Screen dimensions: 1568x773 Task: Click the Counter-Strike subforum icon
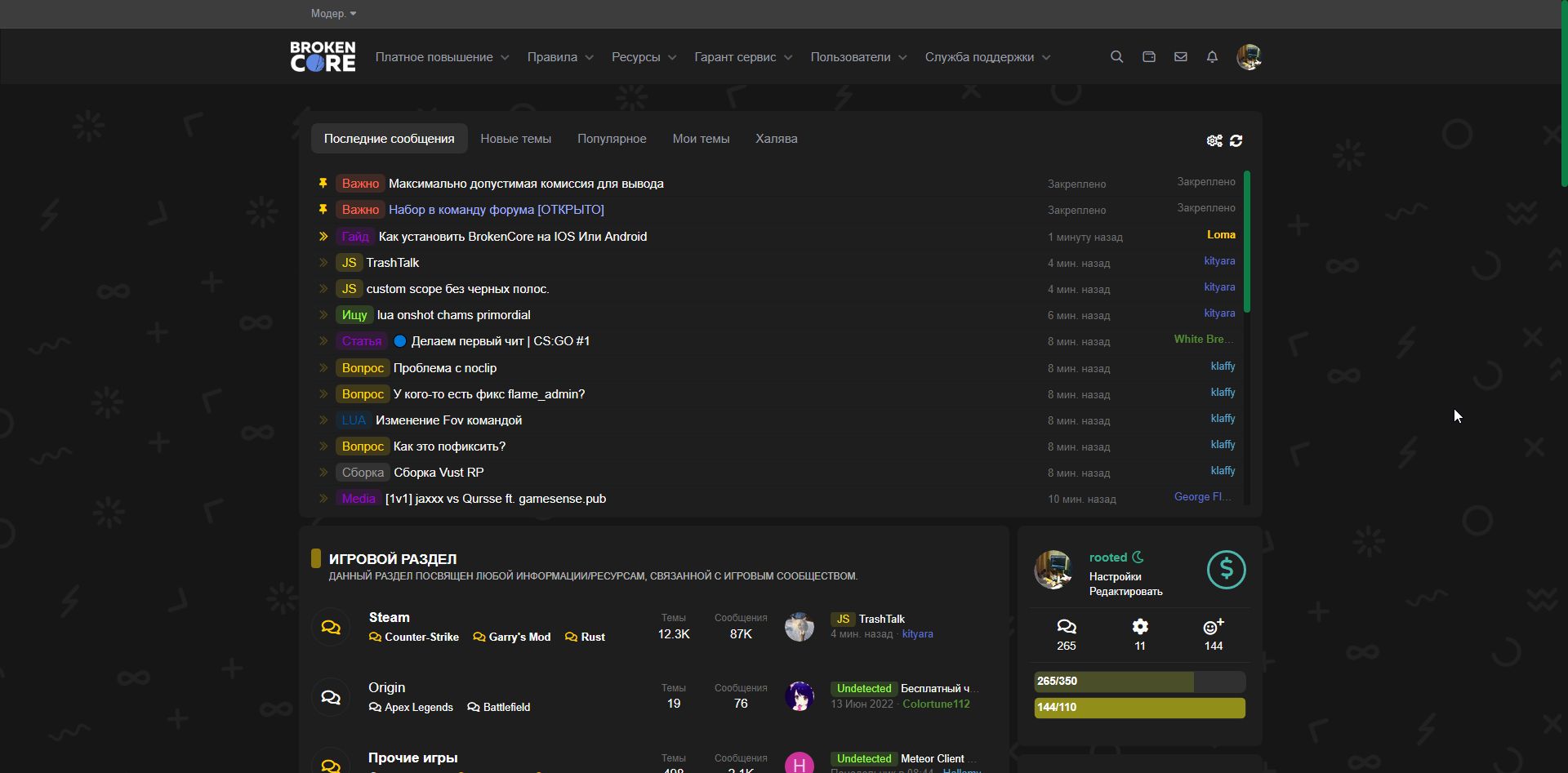click(x=375, y=638)
